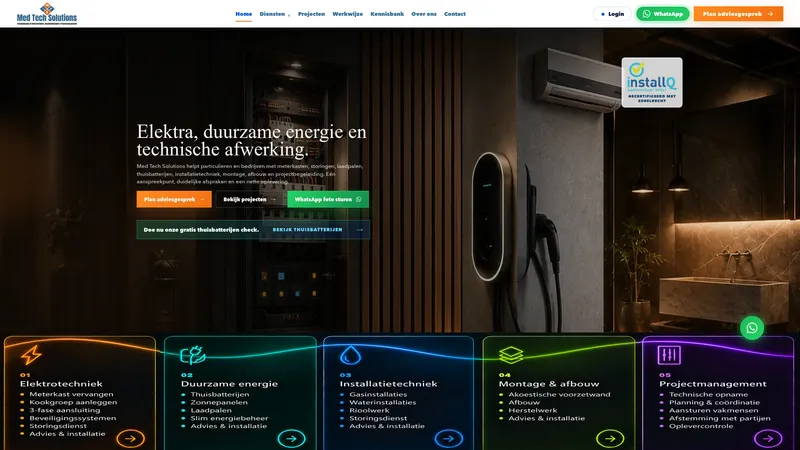The width and height of the screenshot is (800, 450).
Task: Click 'Afbouw' list item
Action: [x=524, y=402]
